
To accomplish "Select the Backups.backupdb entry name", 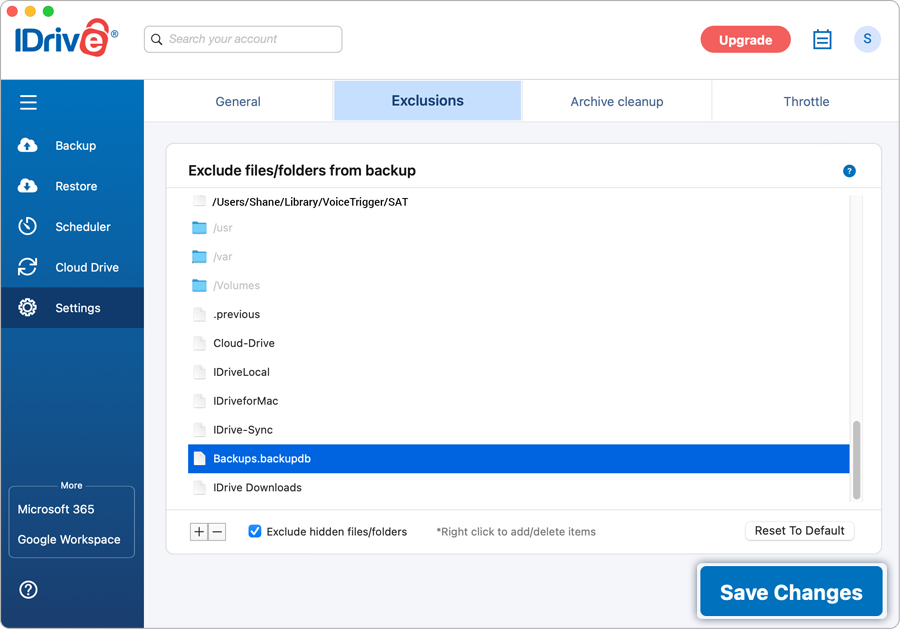I will (x=262, y=459).
